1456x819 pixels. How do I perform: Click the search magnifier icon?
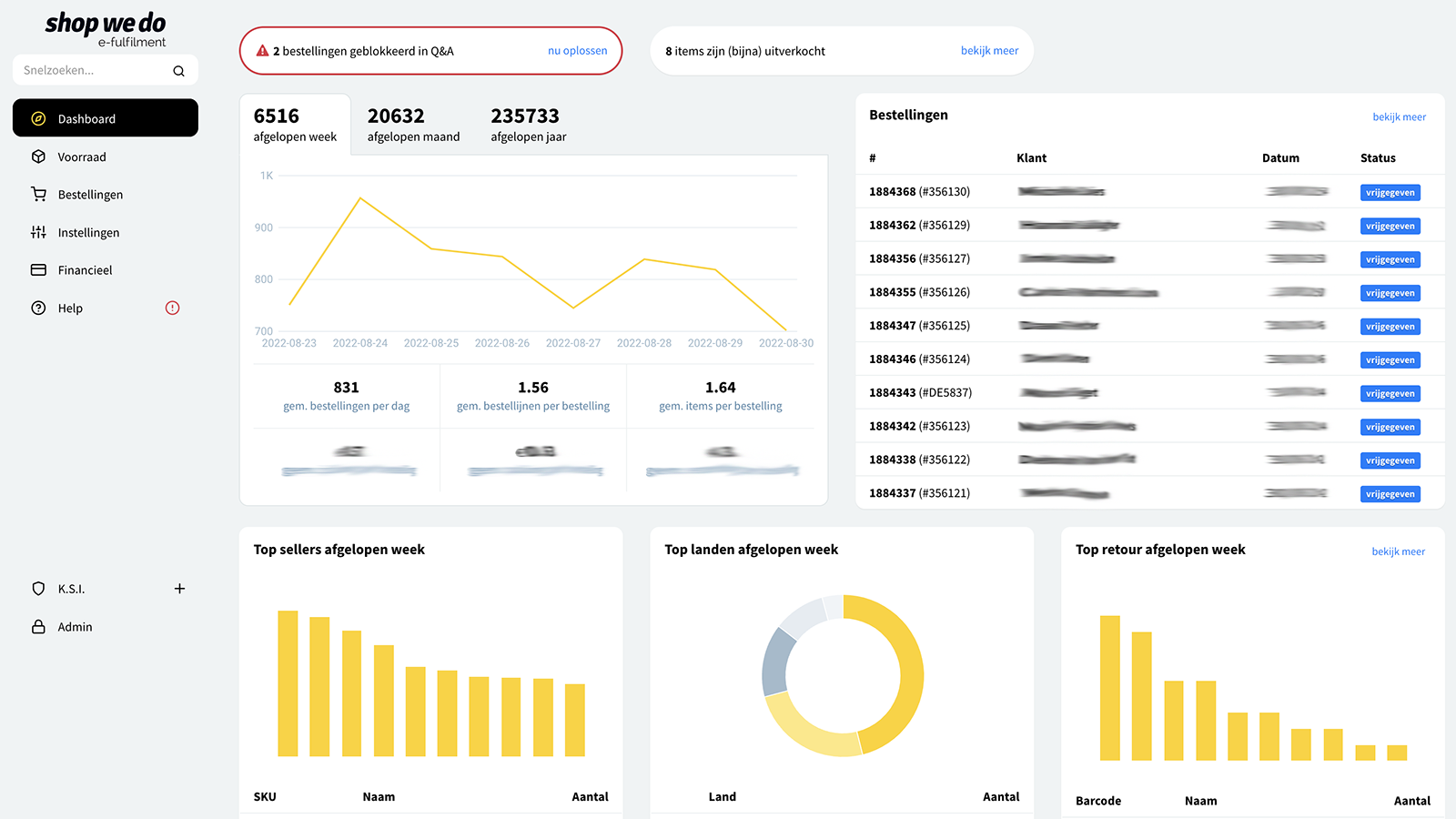pos(178,71)
